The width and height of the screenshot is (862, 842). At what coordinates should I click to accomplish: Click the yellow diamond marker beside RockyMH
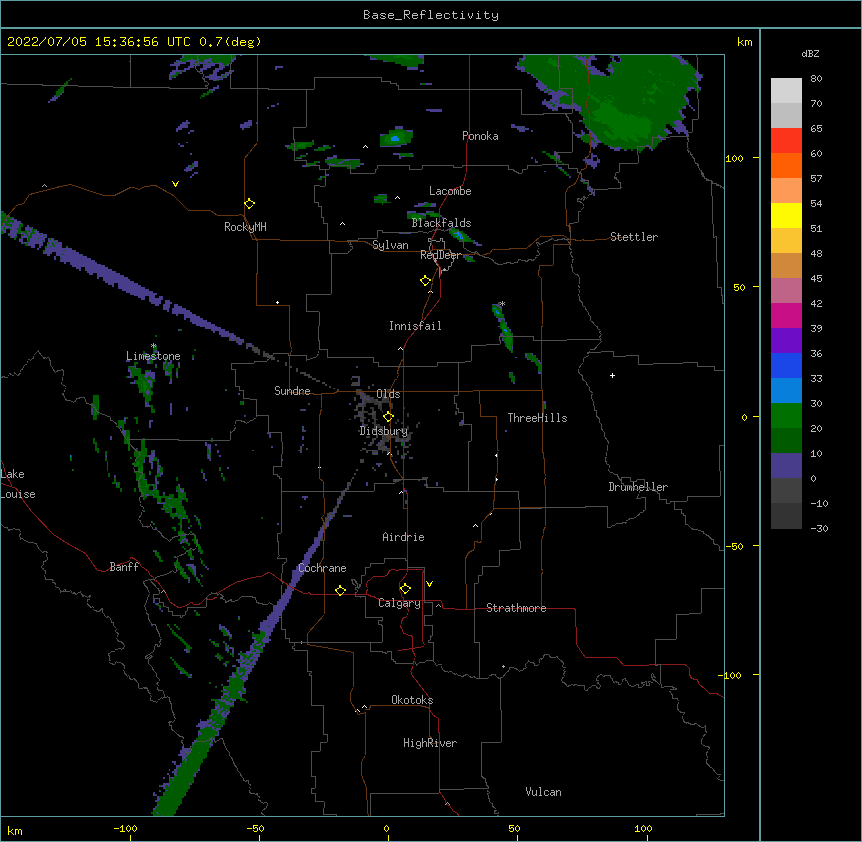pos(249,204)
